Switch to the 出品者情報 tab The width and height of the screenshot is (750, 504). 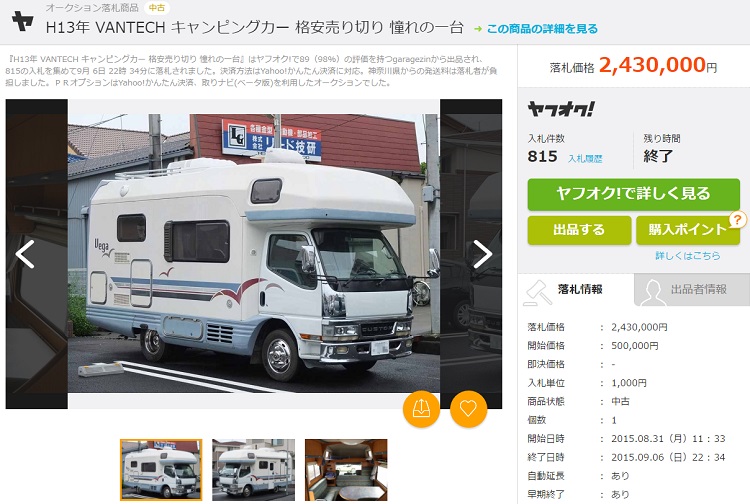[x=692, y=290]
